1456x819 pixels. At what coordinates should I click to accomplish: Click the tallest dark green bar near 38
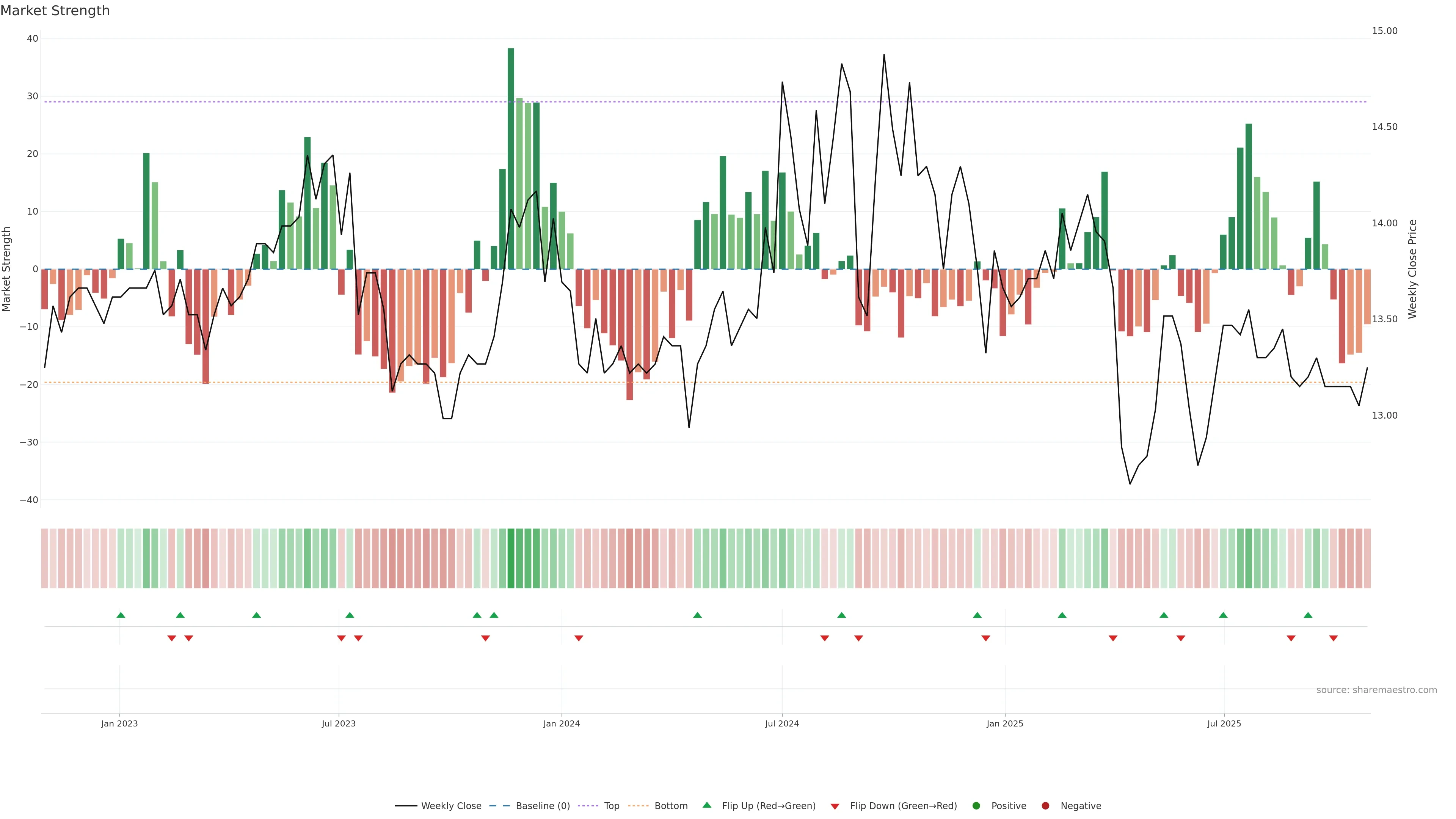(x=511, y=158)
